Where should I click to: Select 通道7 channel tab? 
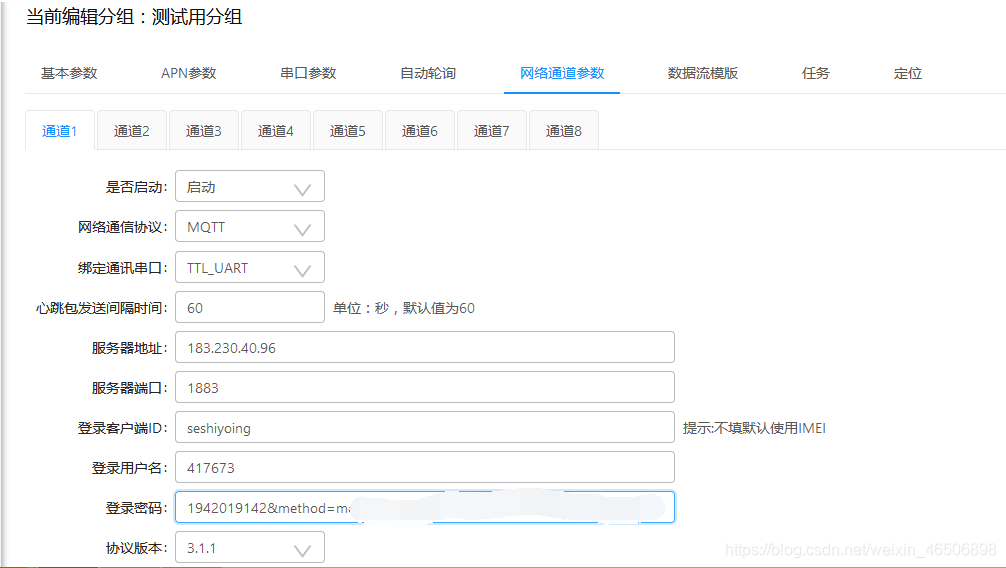(491, 130)
